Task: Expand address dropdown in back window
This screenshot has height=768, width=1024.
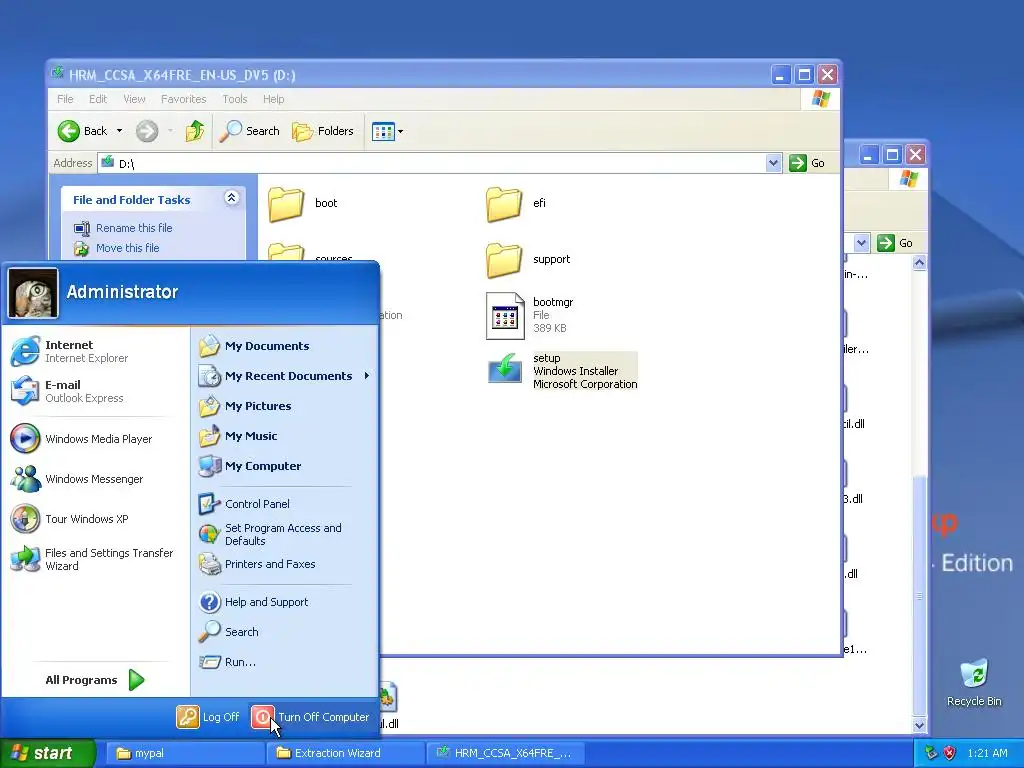Action: click(x=861, y=243)
